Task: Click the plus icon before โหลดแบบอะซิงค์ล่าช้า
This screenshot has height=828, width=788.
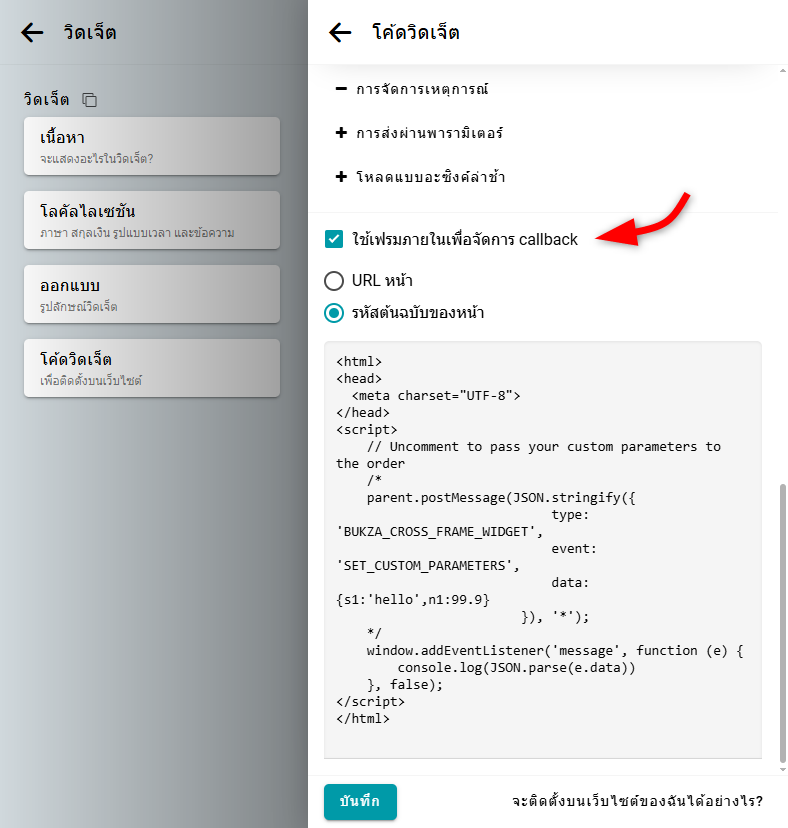Action: 341,177
